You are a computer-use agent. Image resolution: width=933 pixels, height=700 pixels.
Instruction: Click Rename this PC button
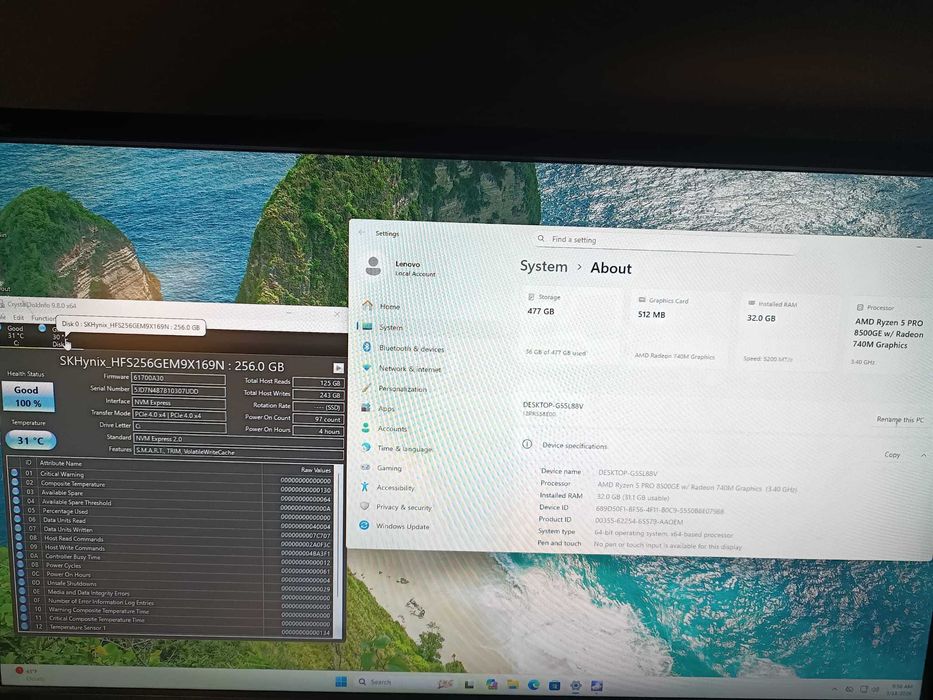pos(900,420)
